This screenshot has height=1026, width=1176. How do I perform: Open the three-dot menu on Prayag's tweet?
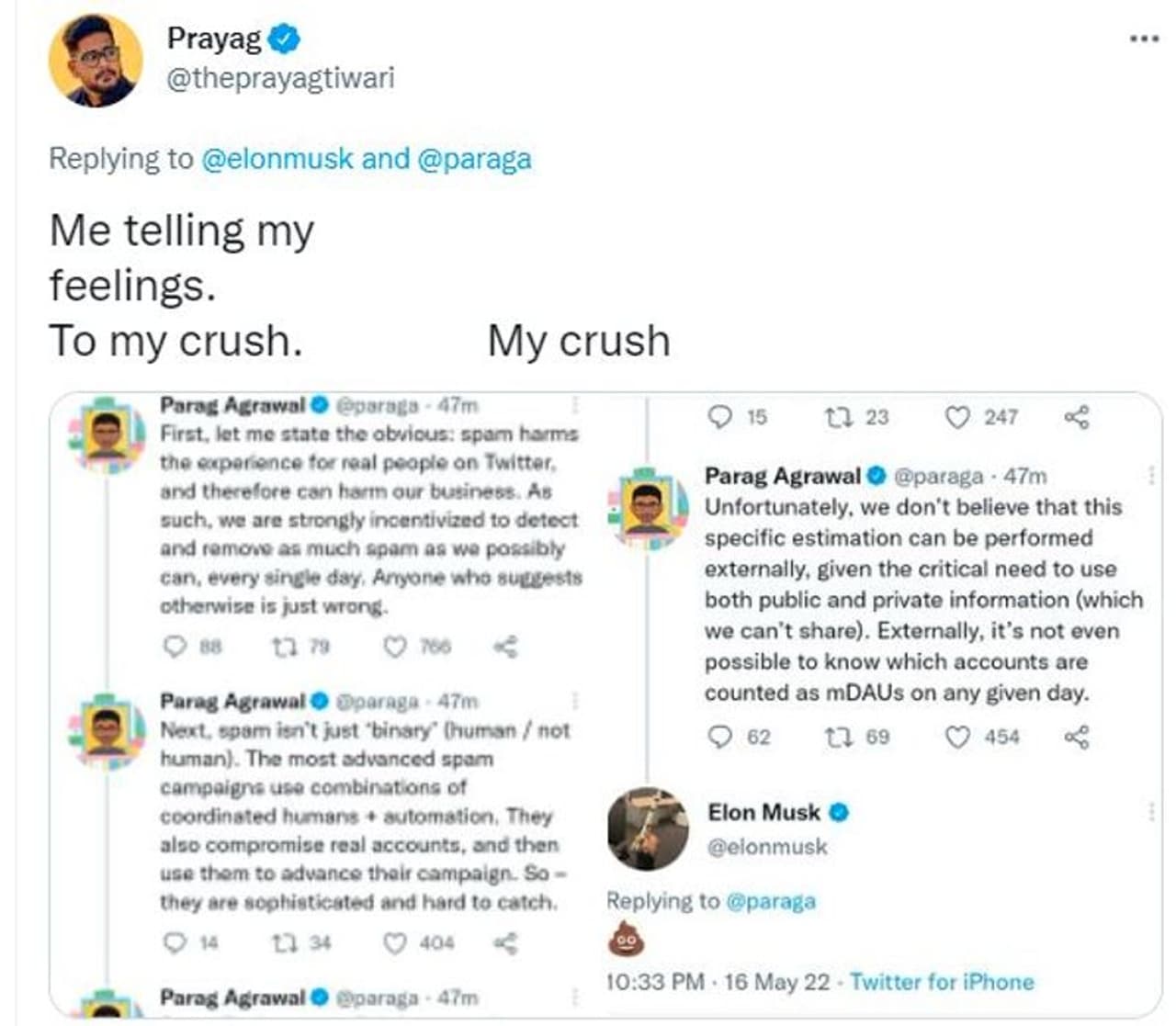click(1143, 39)
